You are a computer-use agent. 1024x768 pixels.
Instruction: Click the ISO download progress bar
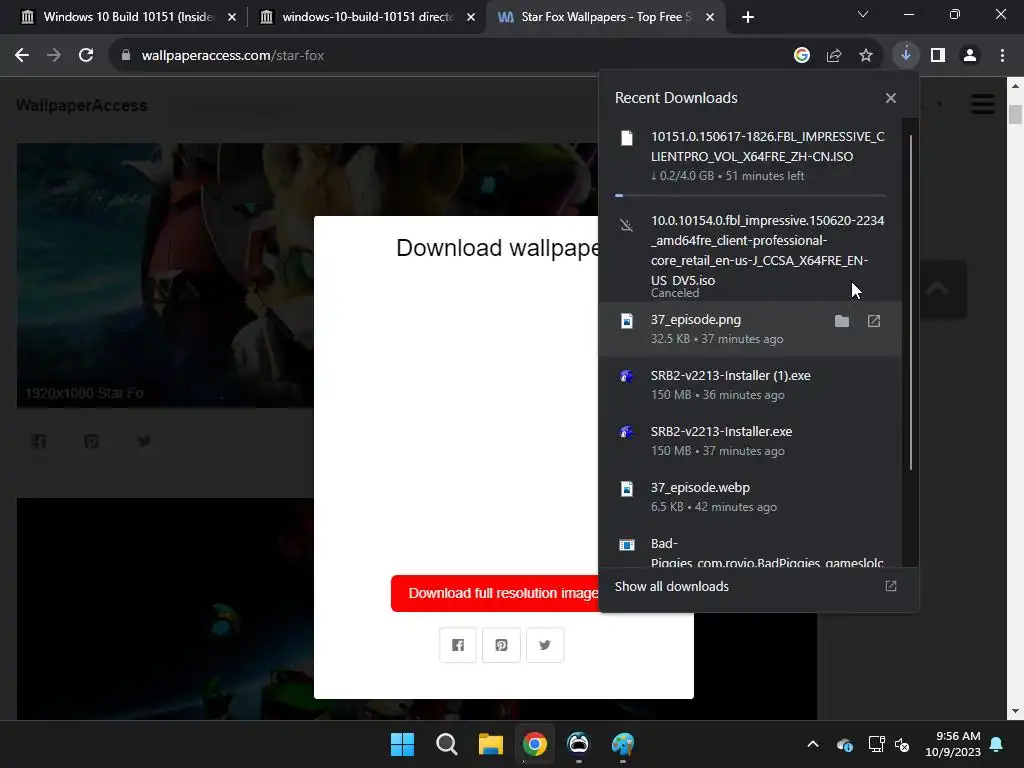(750, 195)
